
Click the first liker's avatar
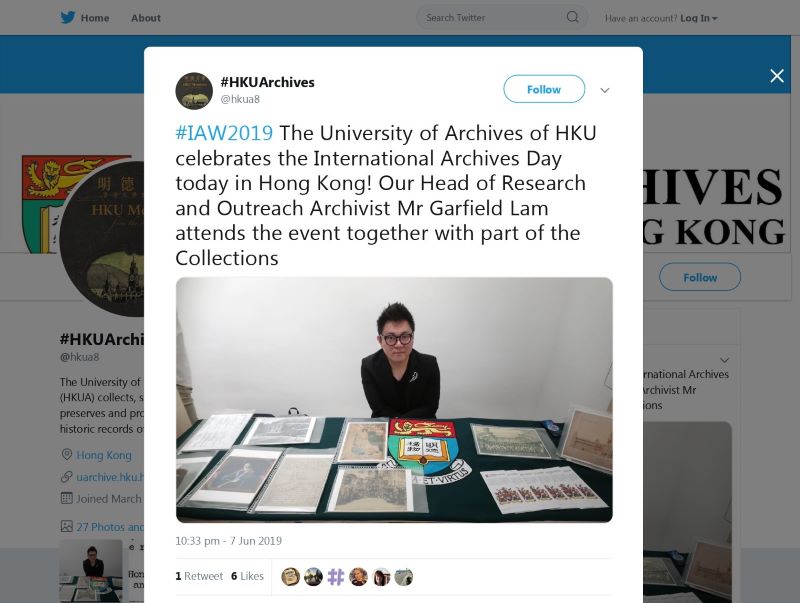291,576
